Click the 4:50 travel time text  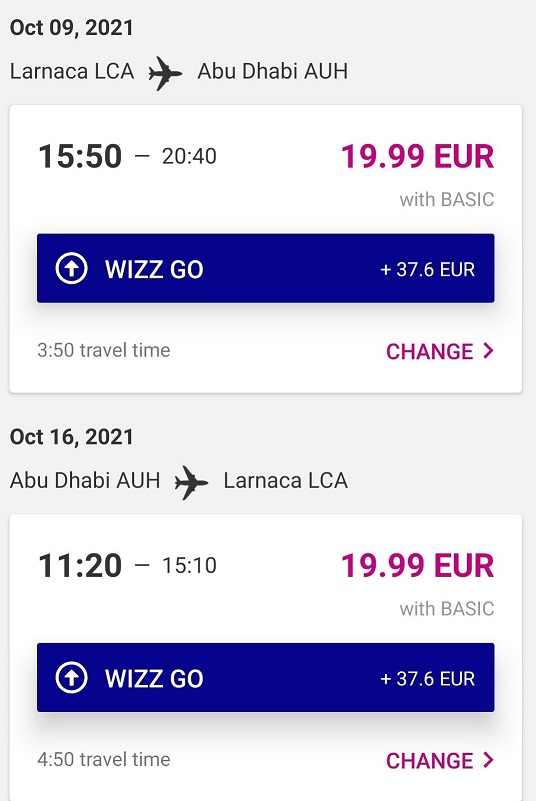[x=104, y=760]
